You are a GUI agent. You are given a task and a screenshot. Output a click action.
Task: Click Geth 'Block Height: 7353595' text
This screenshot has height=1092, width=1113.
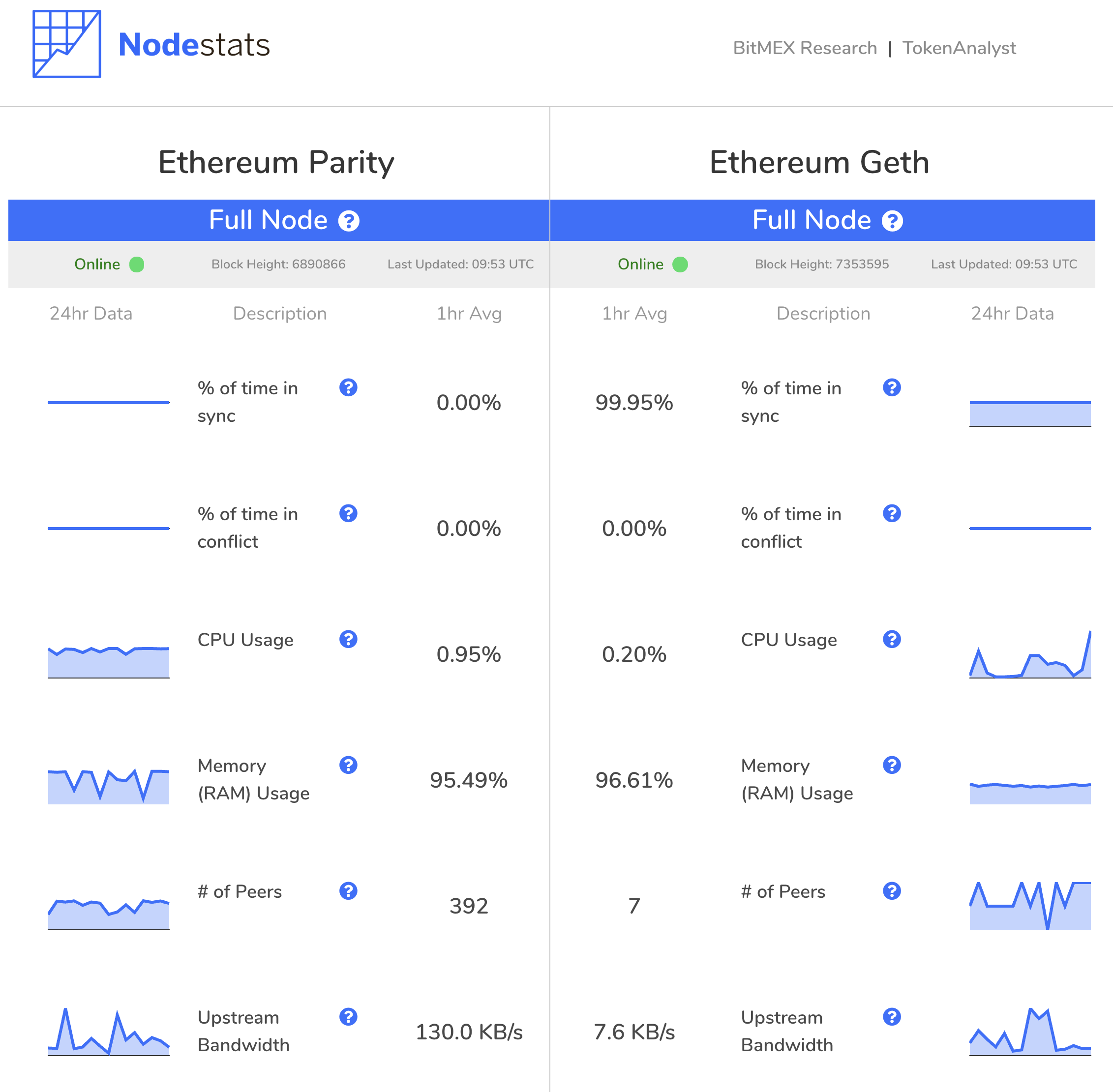(821, 265)
